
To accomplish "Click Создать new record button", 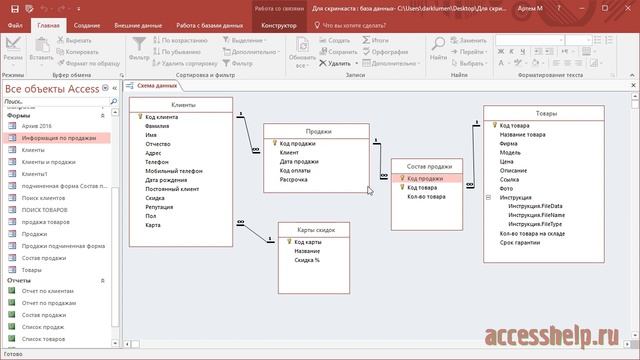I will tap(334, 40).
